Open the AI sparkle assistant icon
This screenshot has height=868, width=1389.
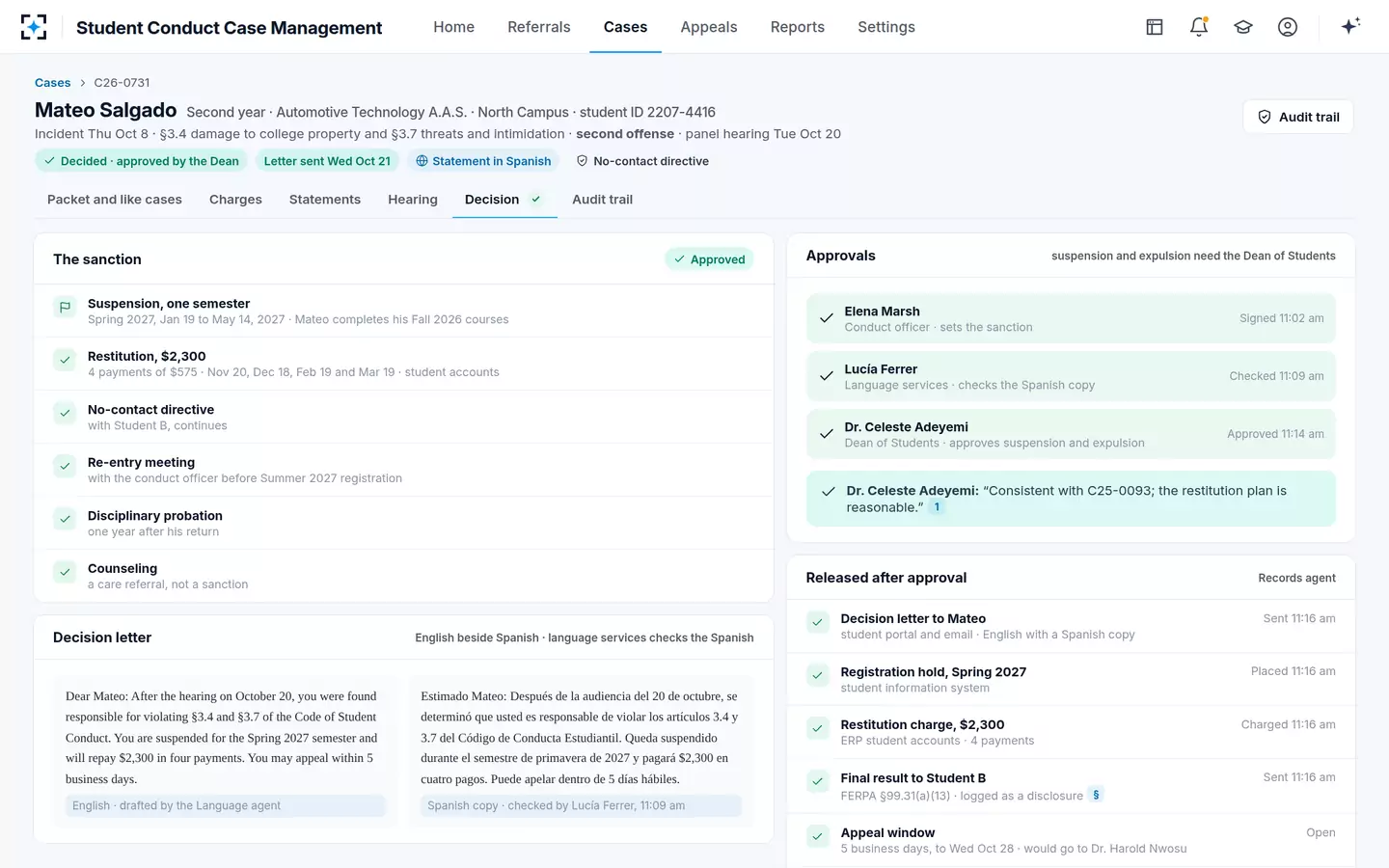1350,26
